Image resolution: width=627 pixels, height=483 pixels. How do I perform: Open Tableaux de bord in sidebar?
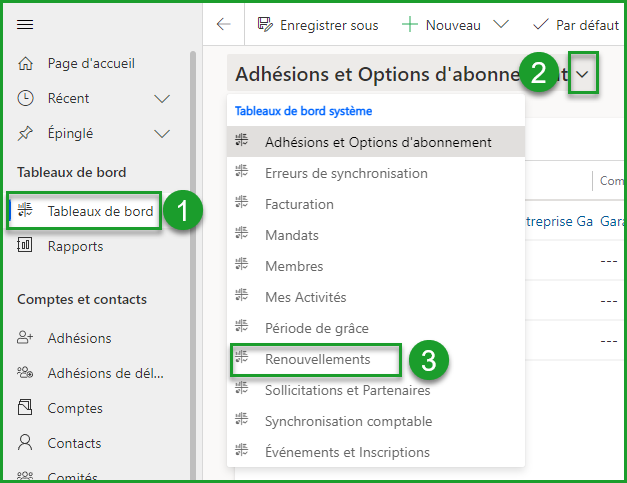coord(100,211)
